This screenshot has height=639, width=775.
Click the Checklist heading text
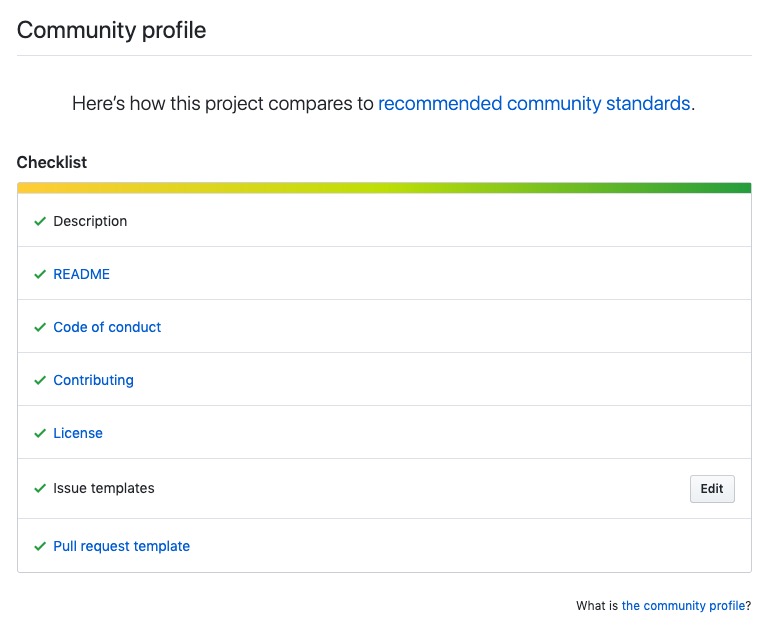pyautogui.click(x=52, y=162)
